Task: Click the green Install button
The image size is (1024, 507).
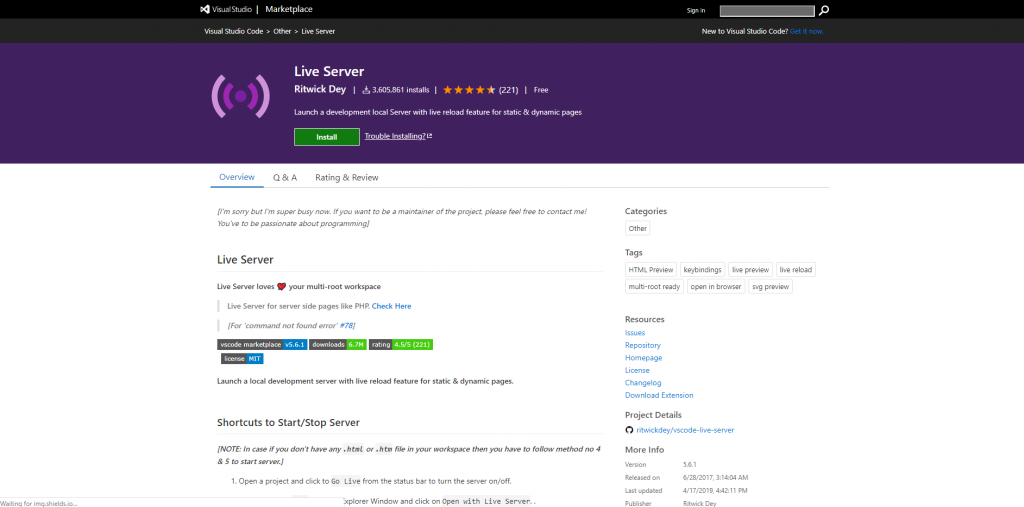Action: [x=327, y=137]
